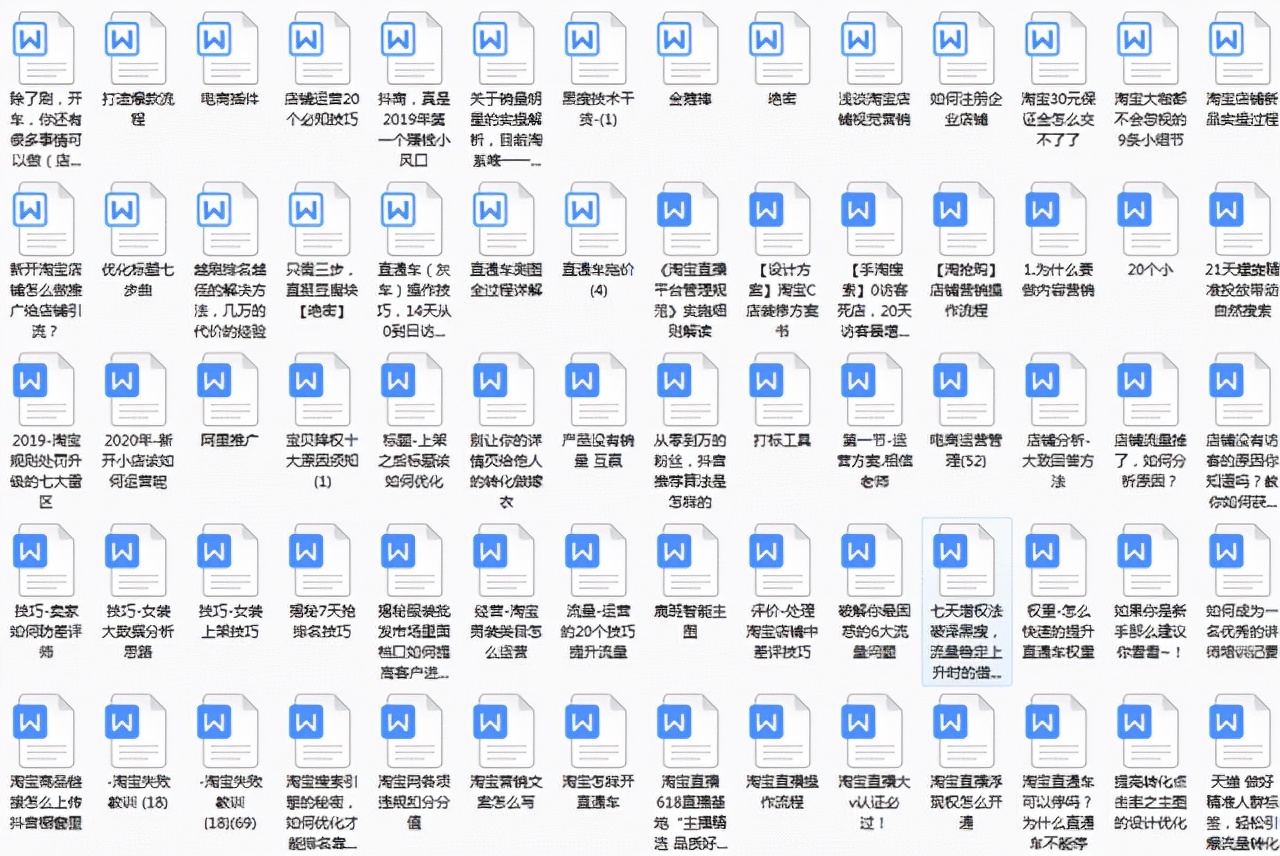Image resolution: width=1280 pixels, height=856 pixels.
Task: Open the 优化标题七步曲 document
Action: 136,217
